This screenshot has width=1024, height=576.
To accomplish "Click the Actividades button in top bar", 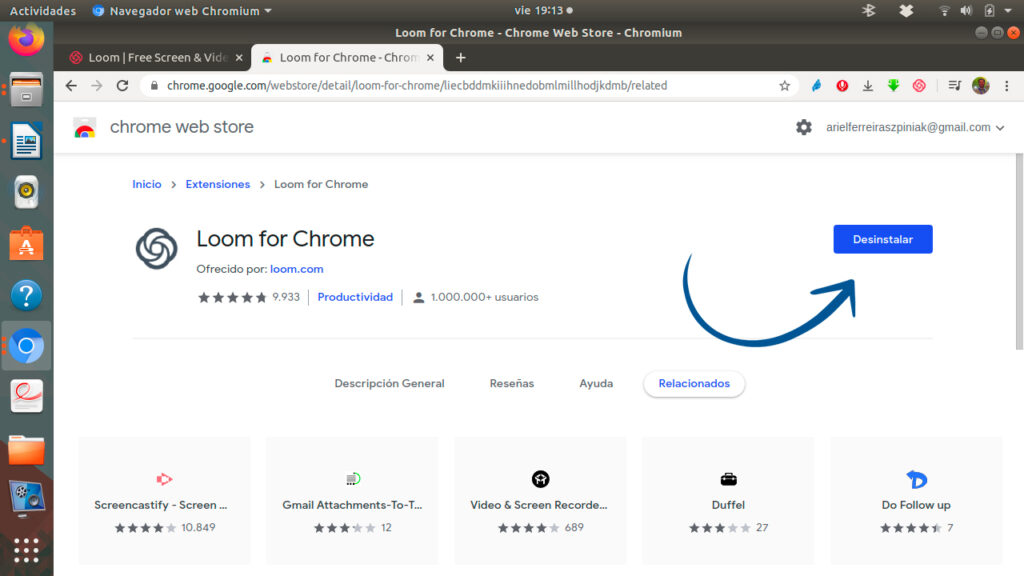I will tap(43, 11).
